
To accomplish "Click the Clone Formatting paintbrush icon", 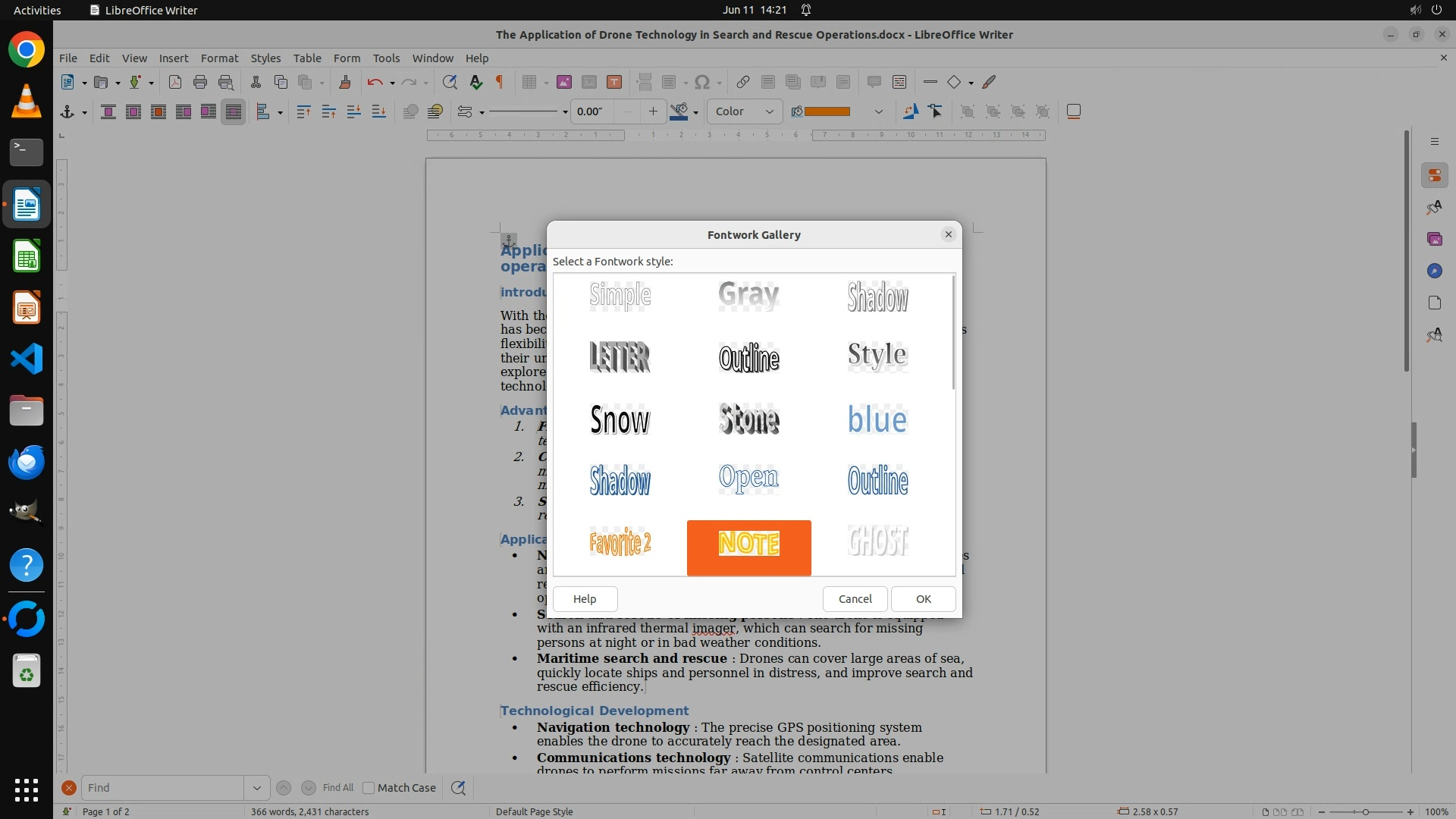I will pyautogui.click(x=345, y=82).
